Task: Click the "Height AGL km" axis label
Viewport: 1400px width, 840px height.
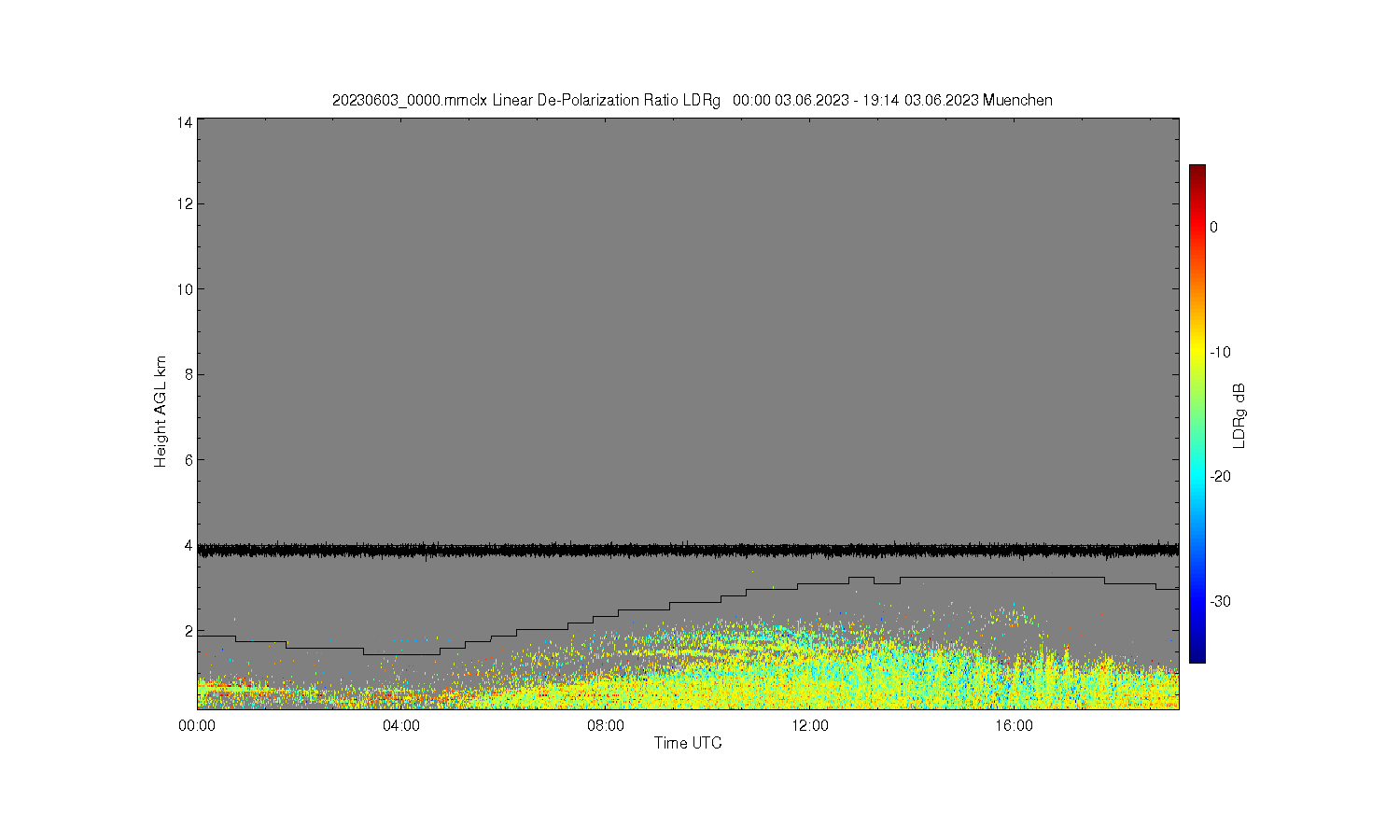Action: pos(161,412)
